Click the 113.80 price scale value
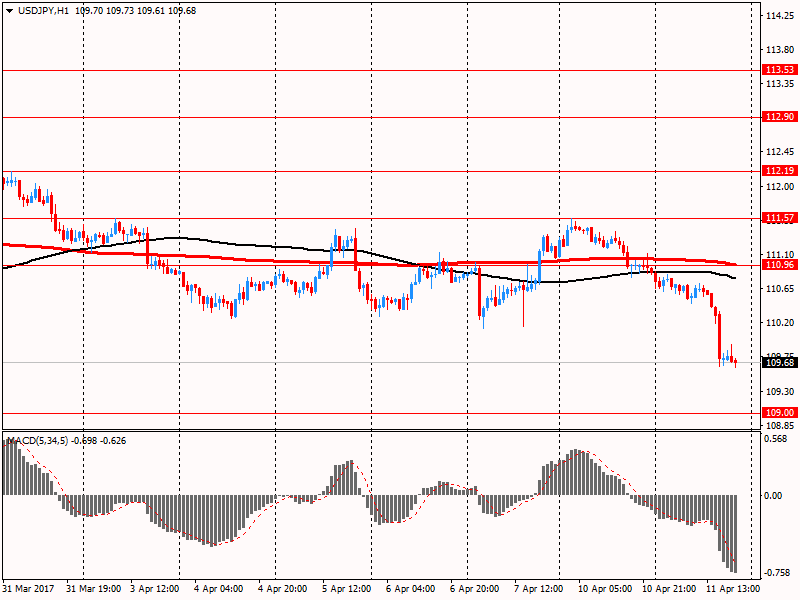The height and width of the screenshot is (600, 800). pyautogui.click(x=780, y=49)
